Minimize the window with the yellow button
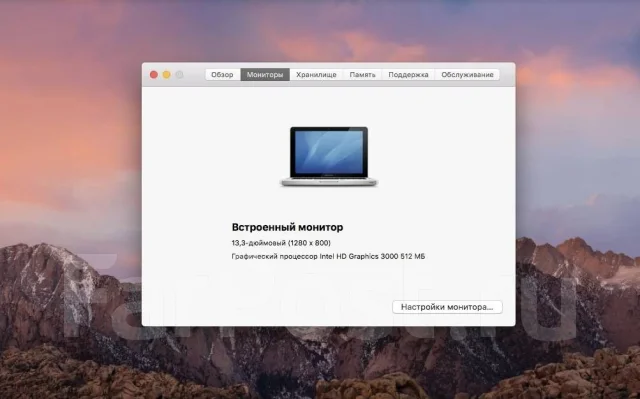 click(x=167, y=75)
